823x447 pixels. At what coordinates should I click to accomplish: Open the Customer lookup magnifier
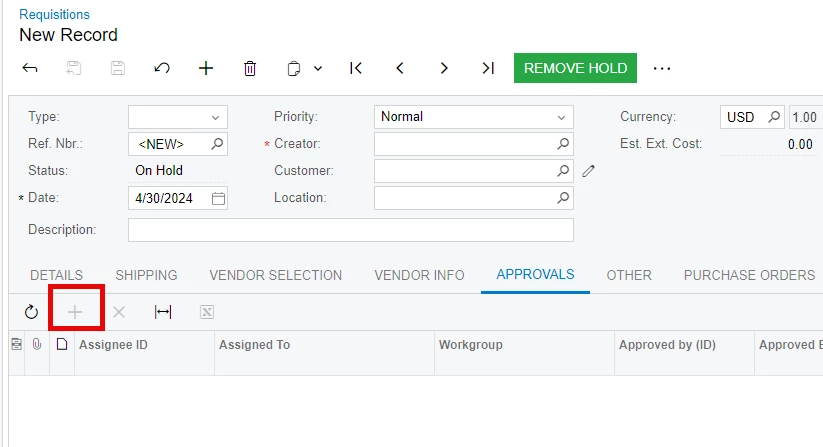pyautogui.click(x=563, y=171)
